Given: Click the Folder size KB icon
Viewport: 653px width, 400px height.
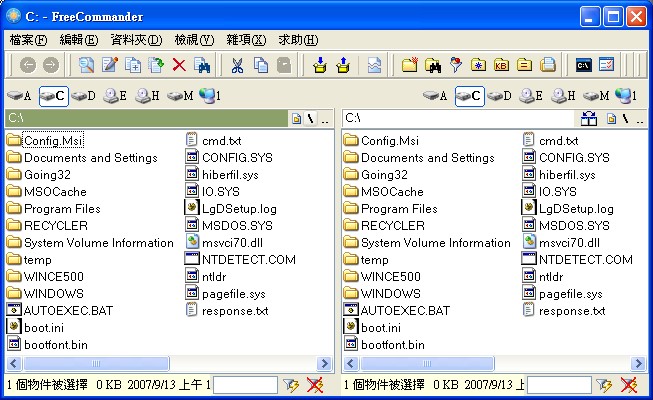Looking at the screenshot, I should 501,65.
